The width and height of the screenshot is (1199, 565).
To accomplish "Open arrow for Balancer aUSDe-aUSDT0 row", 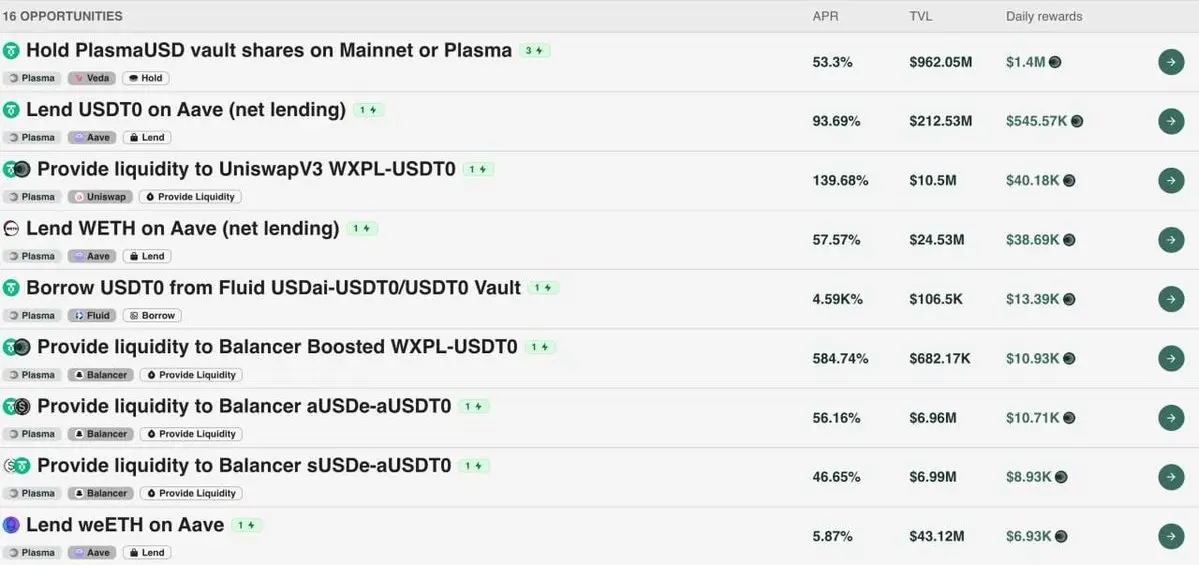I will point(1171,417).
